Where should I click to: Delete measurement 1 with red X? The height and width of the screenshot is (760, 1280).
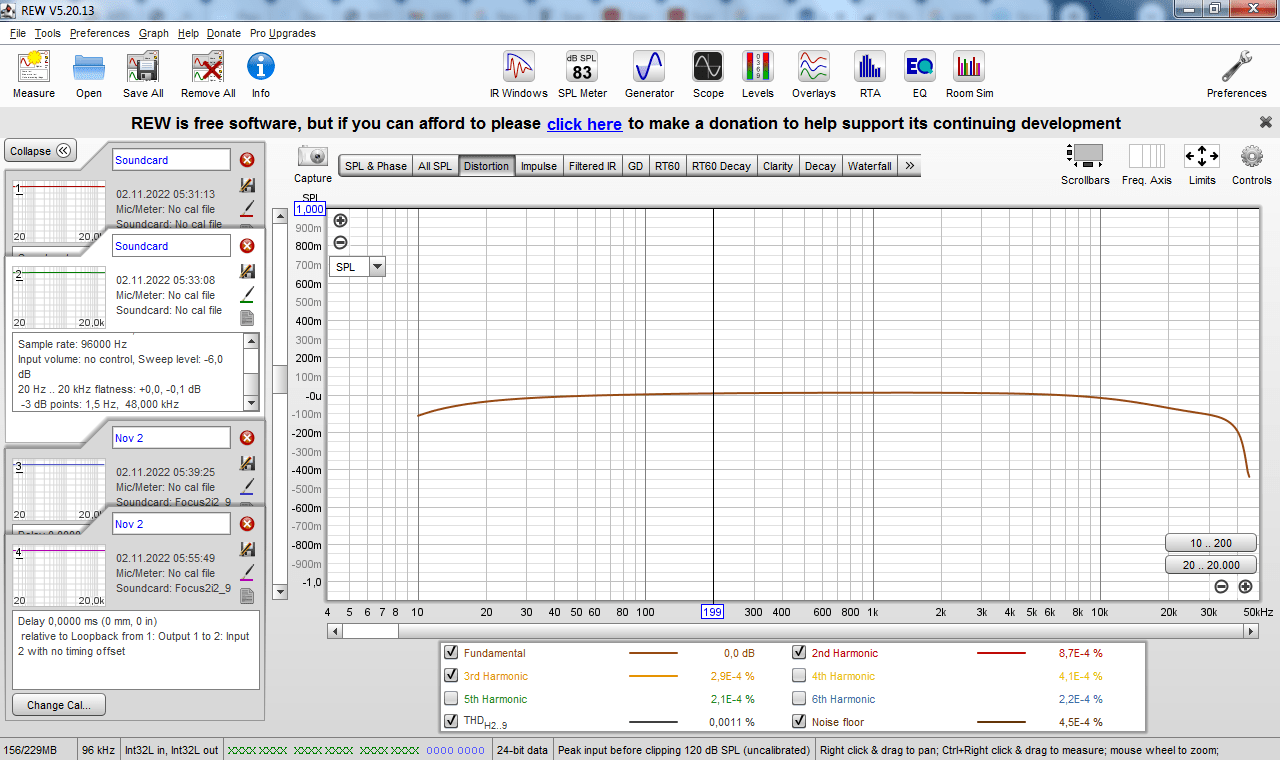pyautogui.click(x=247, y=160)
